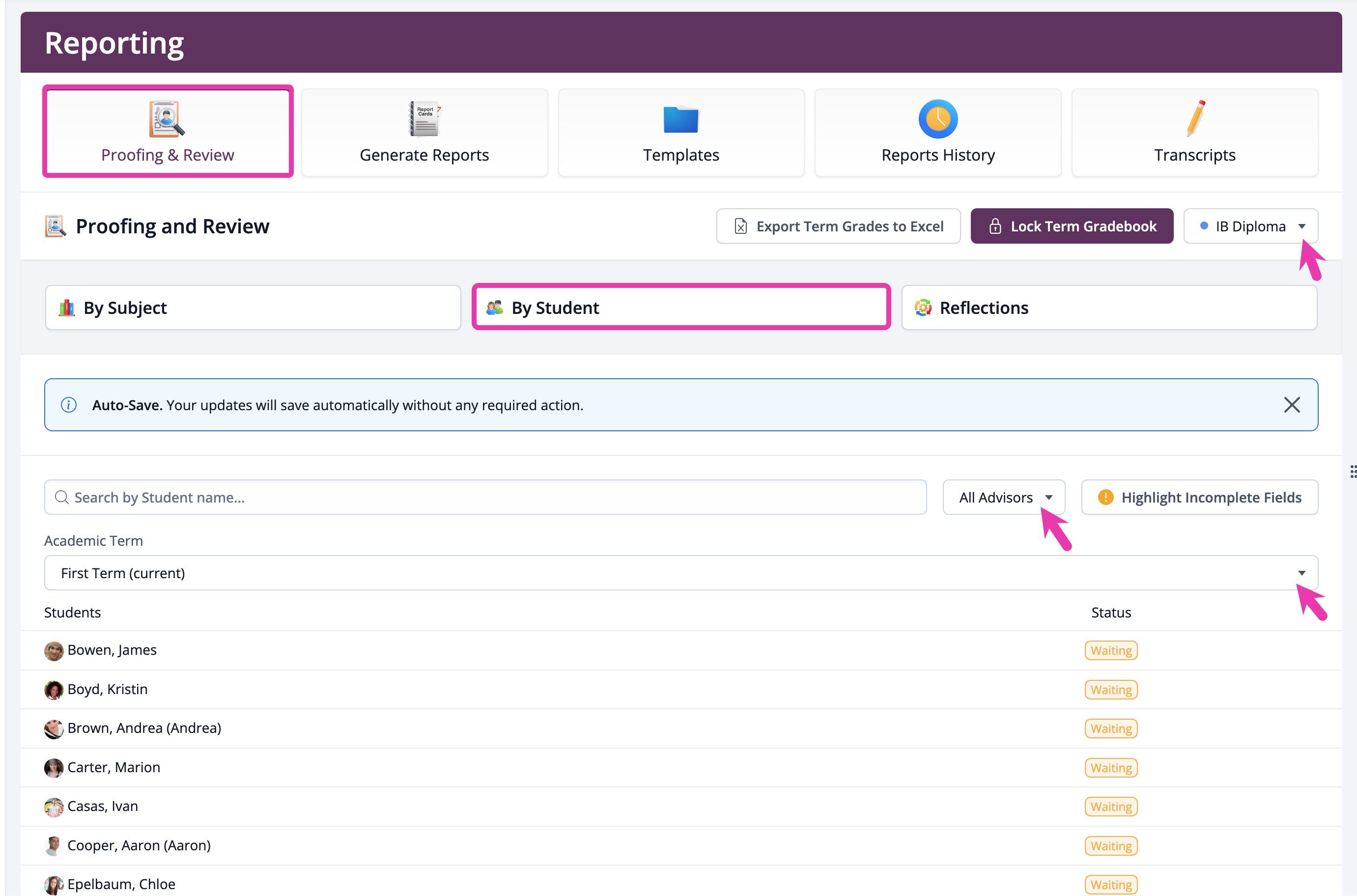Expand the Academic Term First Term selector
The height and width of the screenshot is (896, 1357).
point(680,573)
